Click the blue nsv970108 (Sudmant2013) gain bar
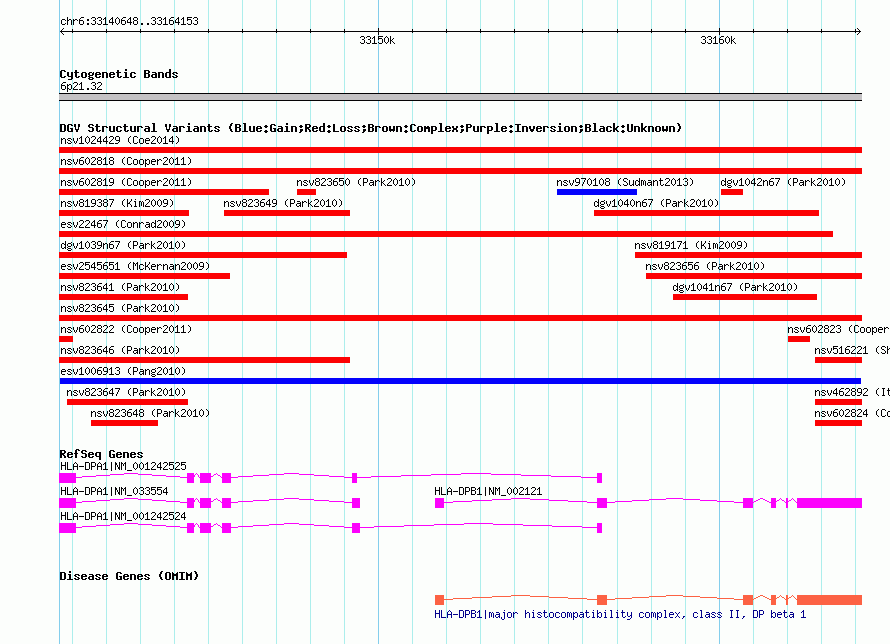This screenshot has width=890, height=644. click(x=597, y=192)
